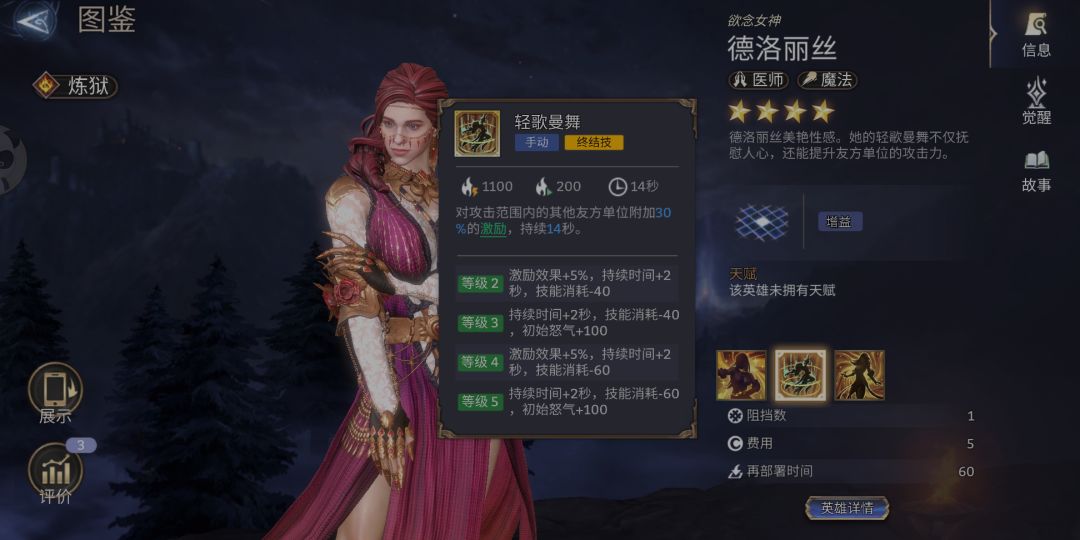The height and width of the screenshot is (540, 1080).
Task: Collapse the right panel using the arrow
Action: click(993, 33)
